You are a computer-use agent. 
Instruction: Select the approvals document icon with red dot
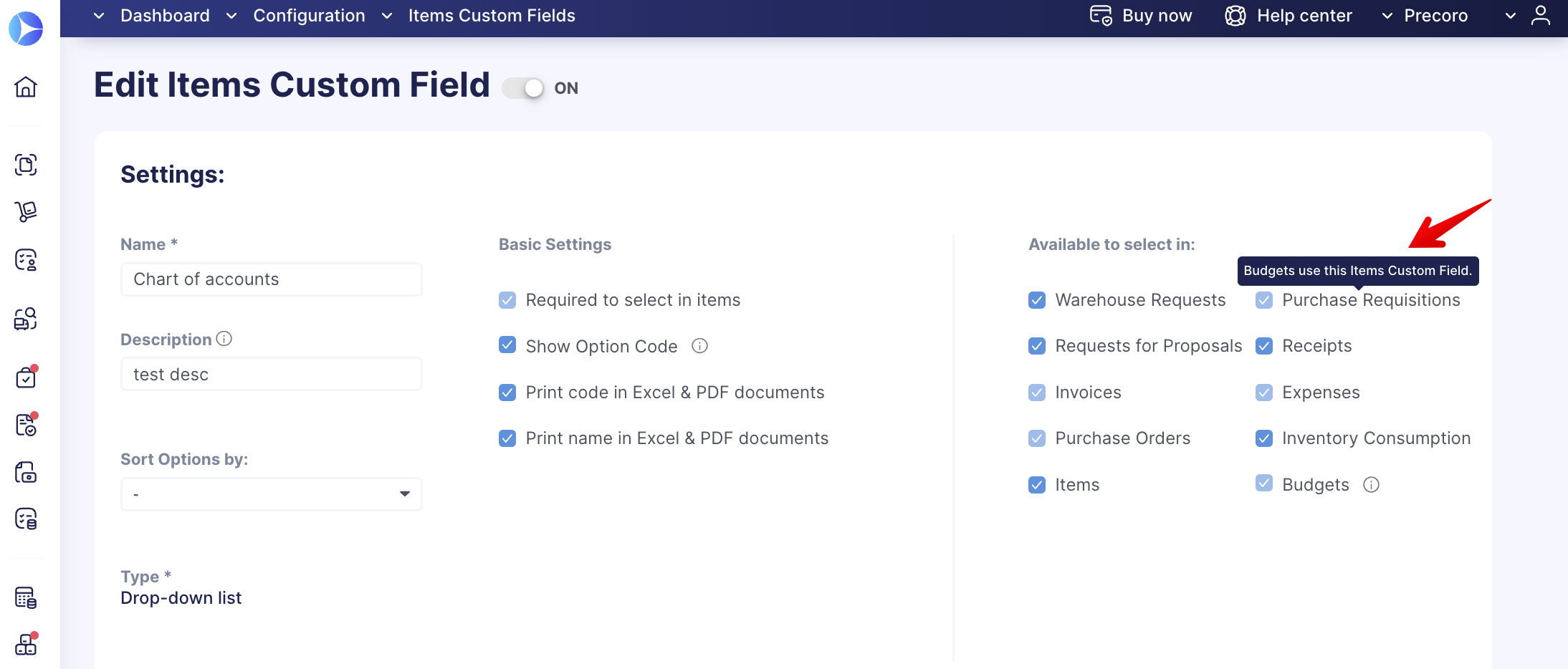pyautogui.click(x=27, y=425)
